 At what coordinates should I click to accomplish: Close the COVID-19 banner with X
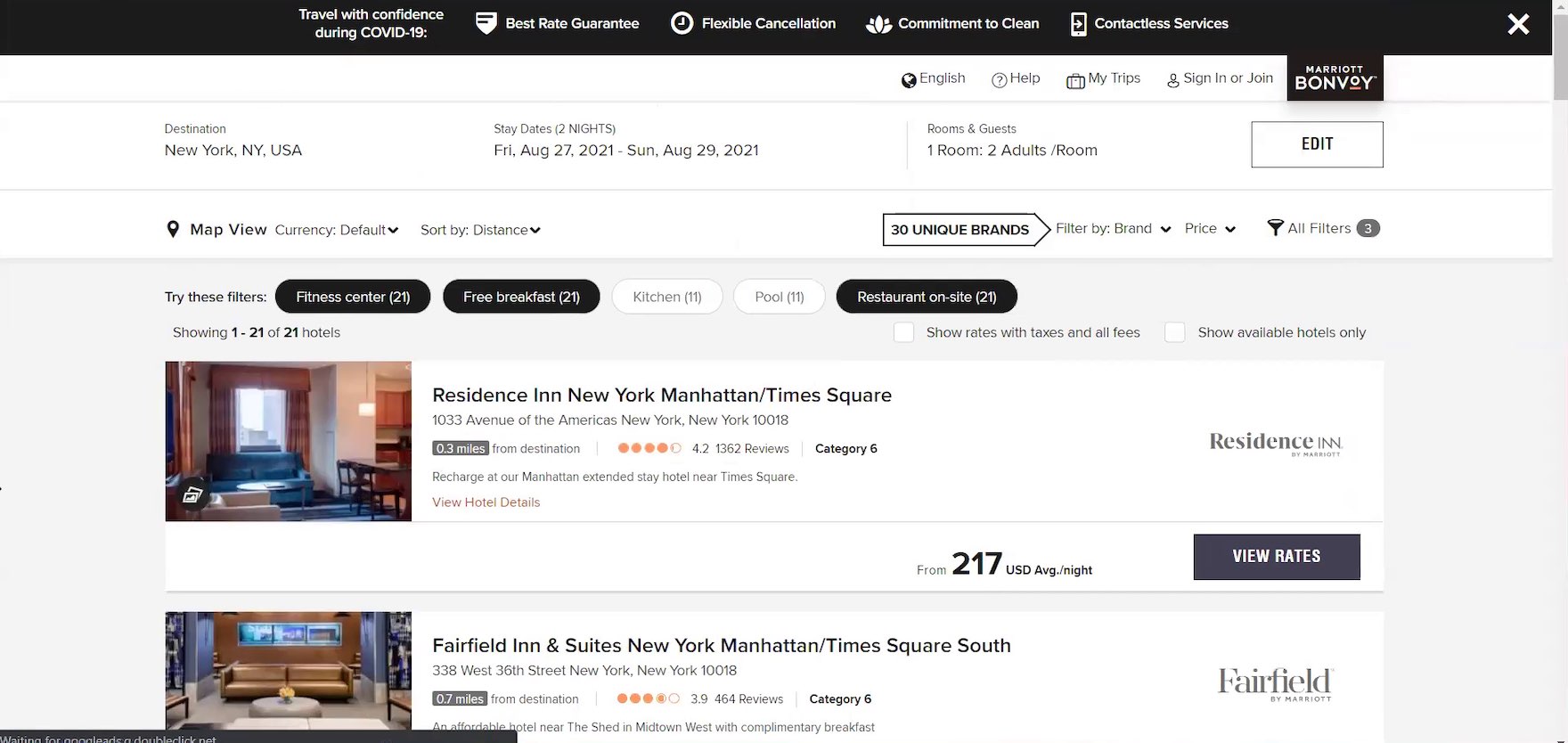click(1518, 24)
